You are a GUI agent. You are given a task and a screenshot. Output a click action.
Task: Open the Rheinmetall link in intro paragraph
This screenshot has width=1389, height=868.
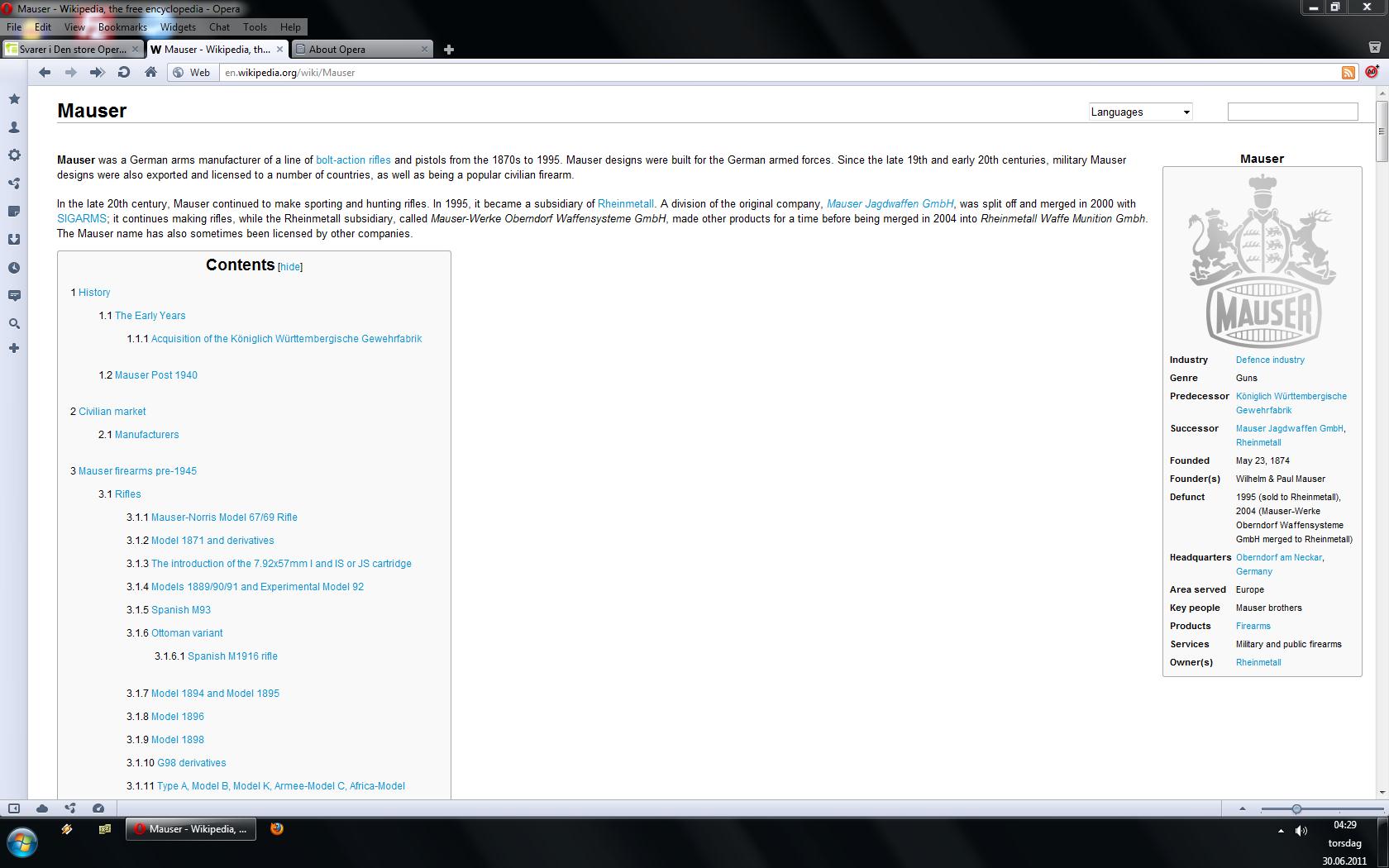[625, 204]
